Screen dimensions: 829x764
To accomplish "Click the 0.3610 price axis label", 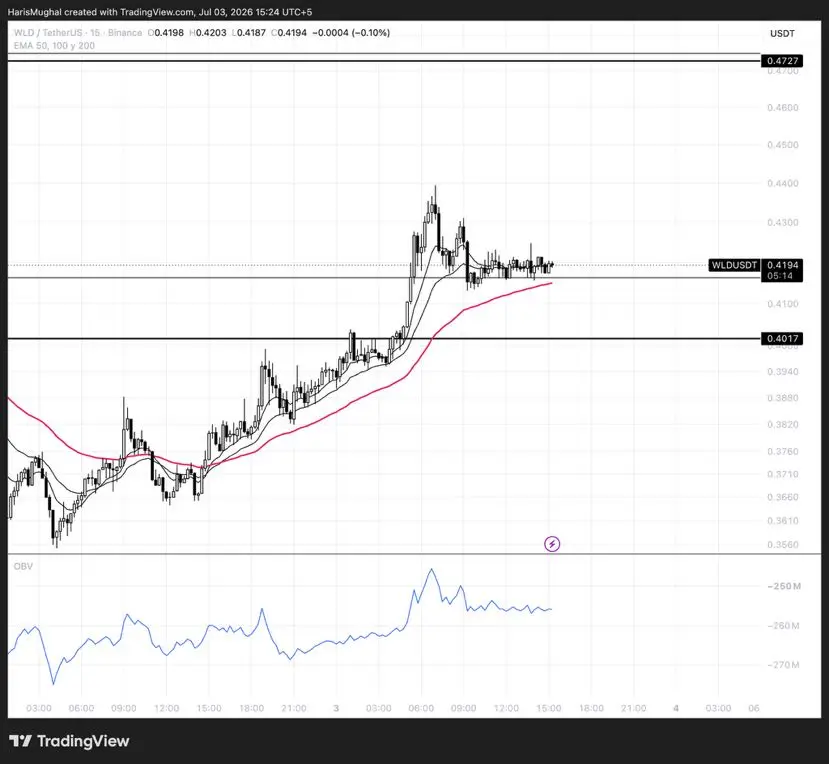I will [x=782, y=521].
